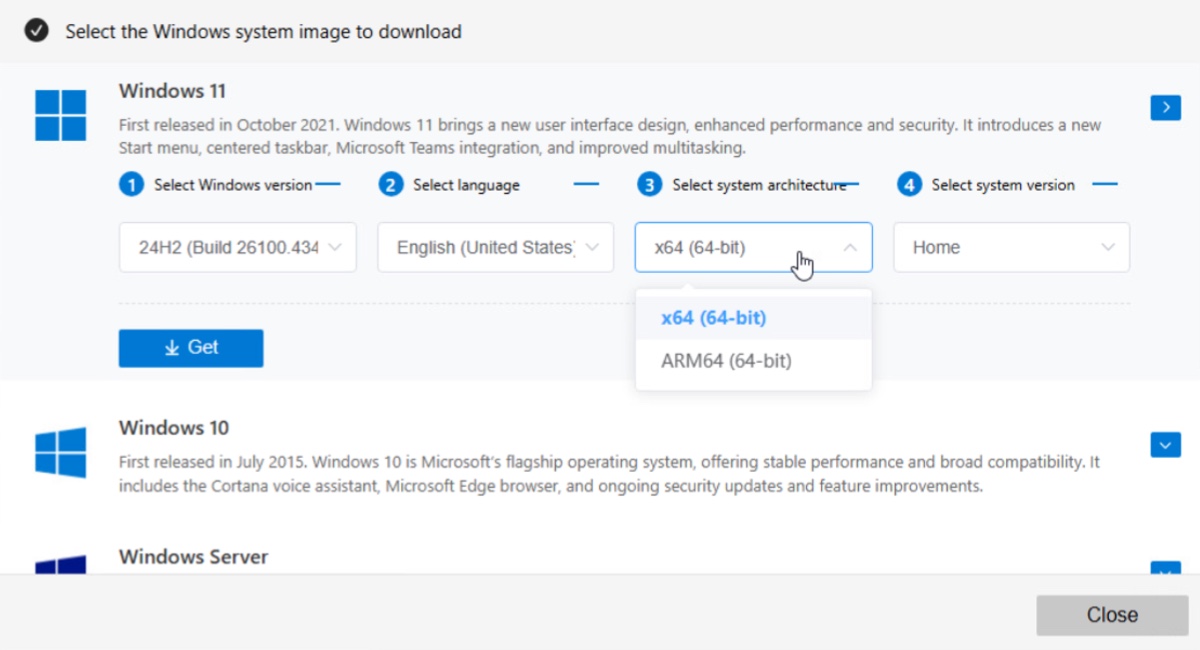Click step badge 4 'Select system version'
1200x650 pixels.
coord(908,184)
